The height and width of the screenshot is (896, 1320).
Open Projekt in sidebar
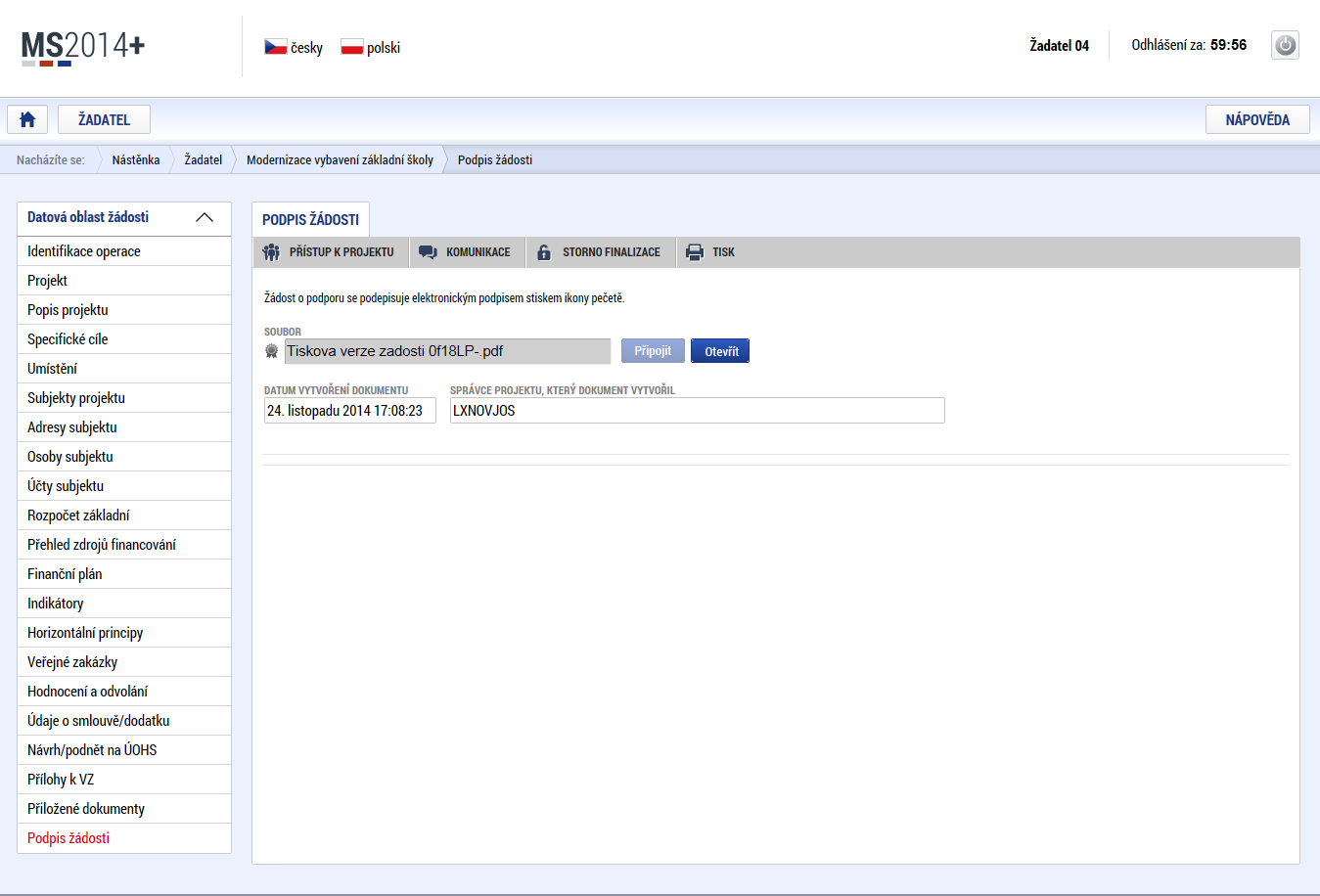pyautogui.click(x=124, y=281)
